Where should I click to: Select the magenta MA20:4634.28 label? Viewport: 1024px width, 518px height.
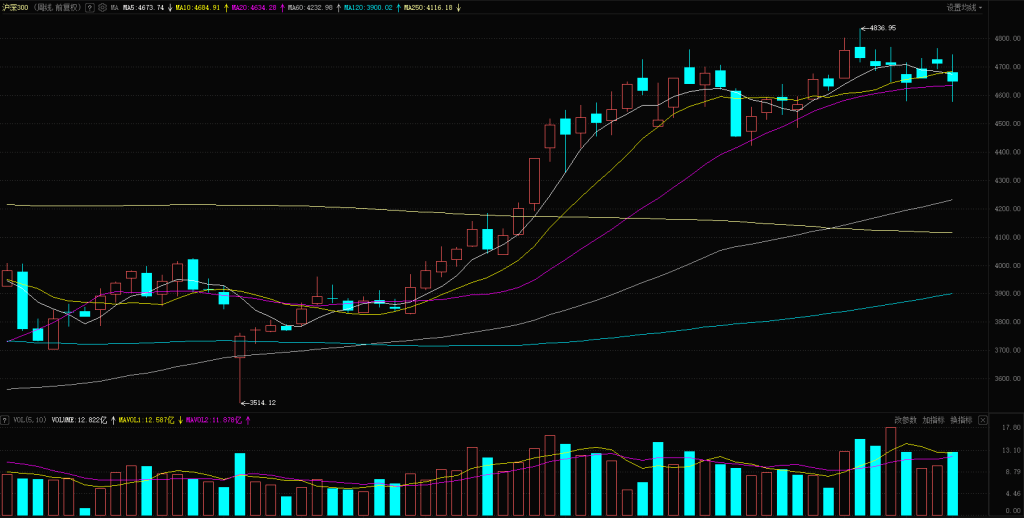255,7
